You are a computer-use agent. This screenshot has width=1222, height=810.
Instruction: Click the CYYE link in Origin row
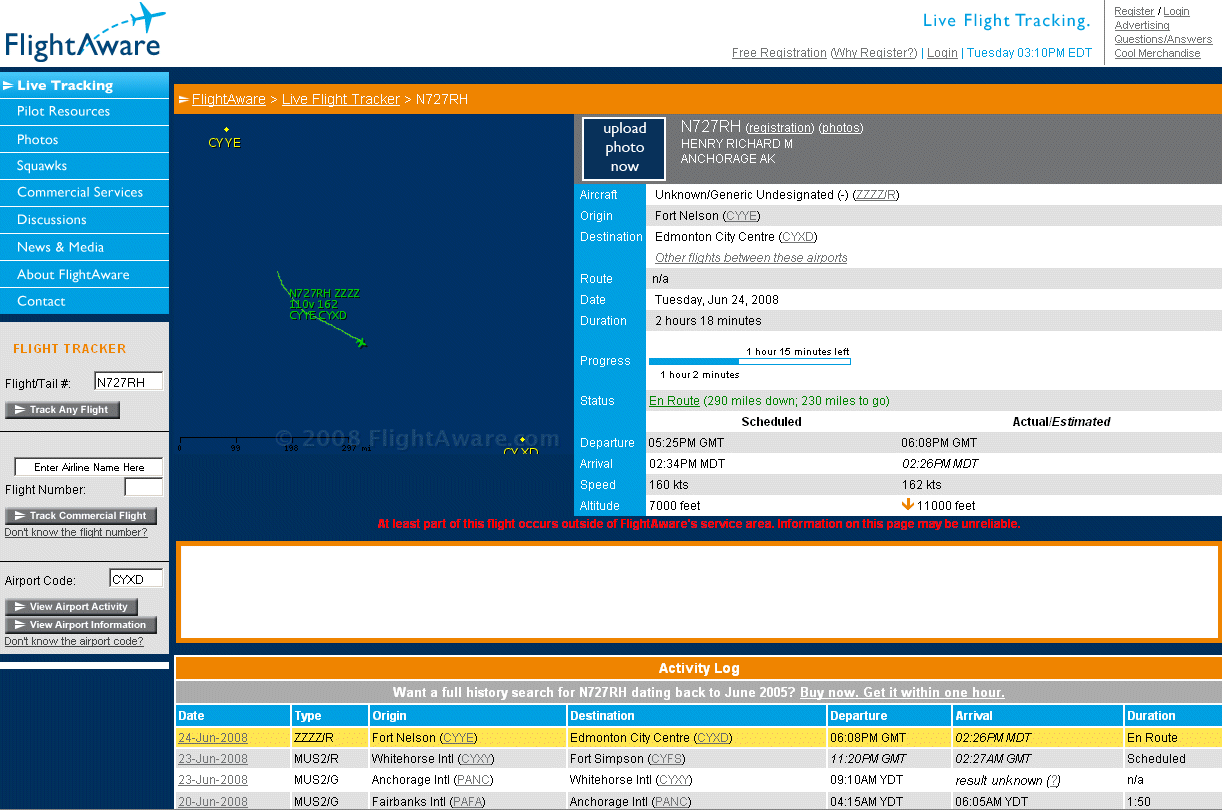[x=741, y=216]
